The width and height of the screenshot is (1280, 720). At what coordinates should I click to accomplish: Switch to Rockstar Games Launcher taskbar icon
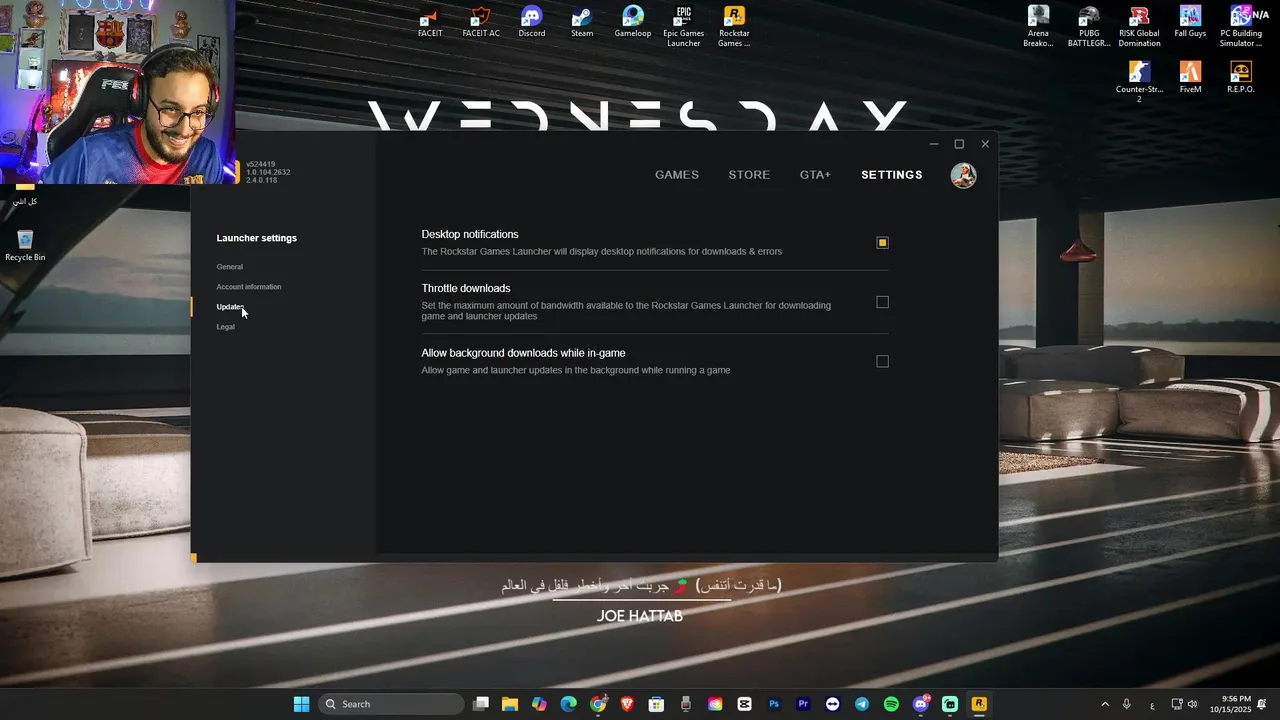pos(979,704)
